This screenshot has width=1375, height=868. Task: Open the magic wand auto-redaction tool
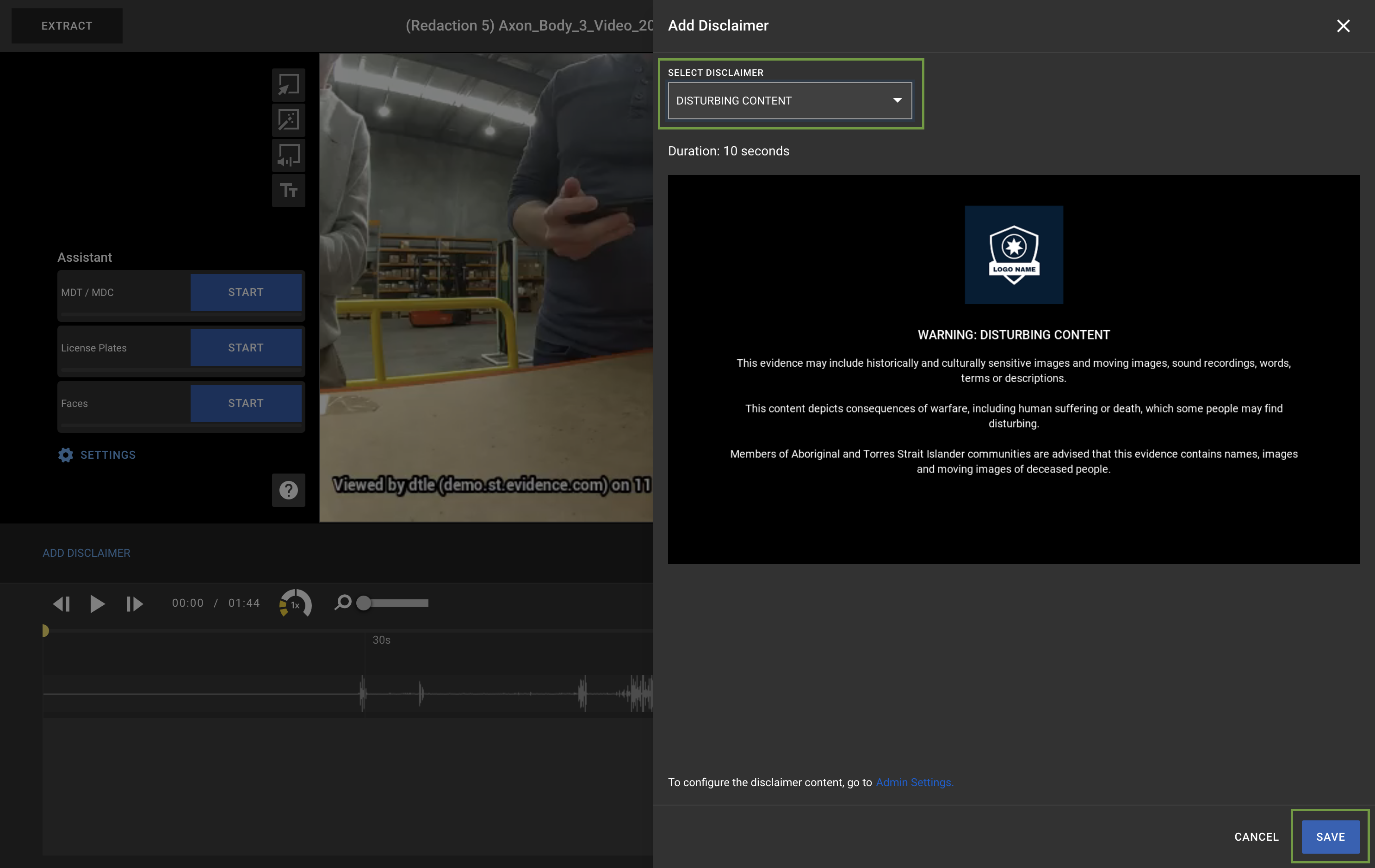click(x=288, y=120)
